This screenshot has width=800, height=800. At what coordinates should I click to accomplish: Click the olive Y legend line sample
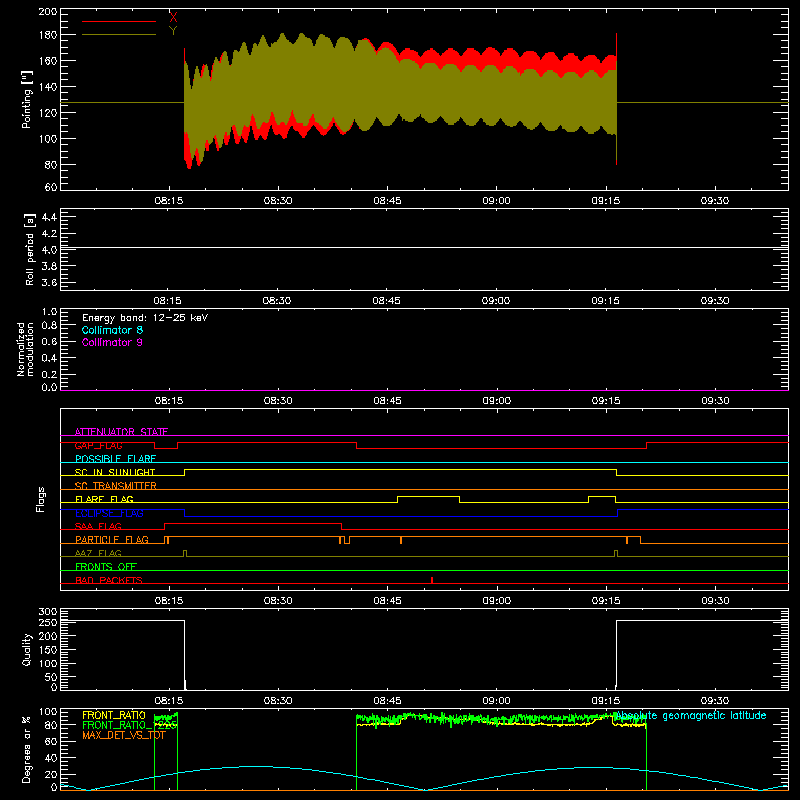119,35
